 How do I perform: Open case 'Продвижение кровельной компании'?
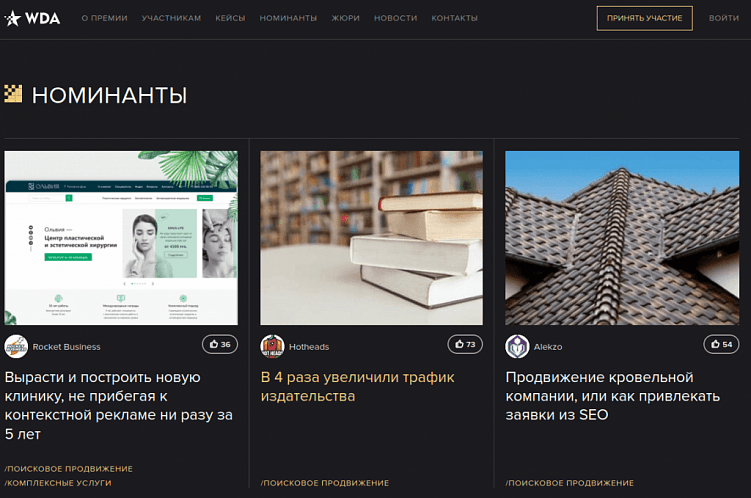(613, 396)
